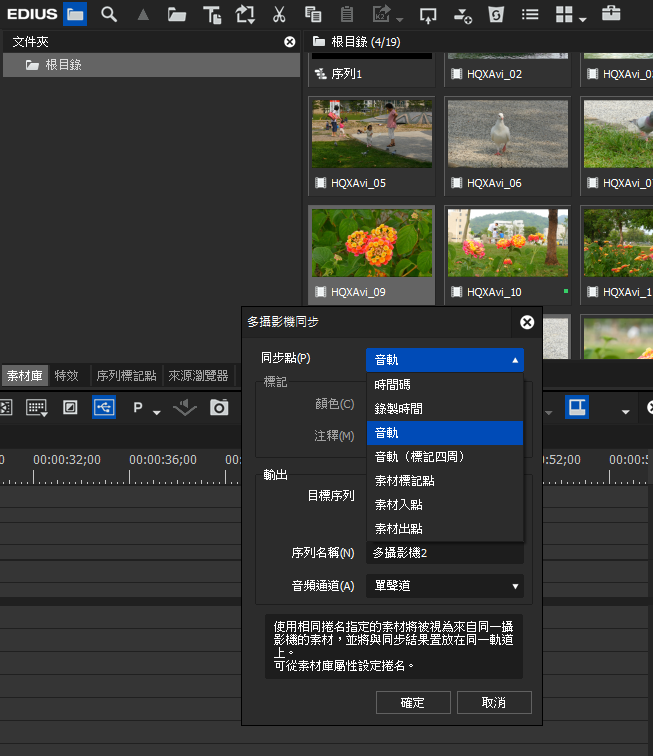Screen dimensions: 653x756
Task: Close the 文件夾 folder panel
Action: pos(290,42)
